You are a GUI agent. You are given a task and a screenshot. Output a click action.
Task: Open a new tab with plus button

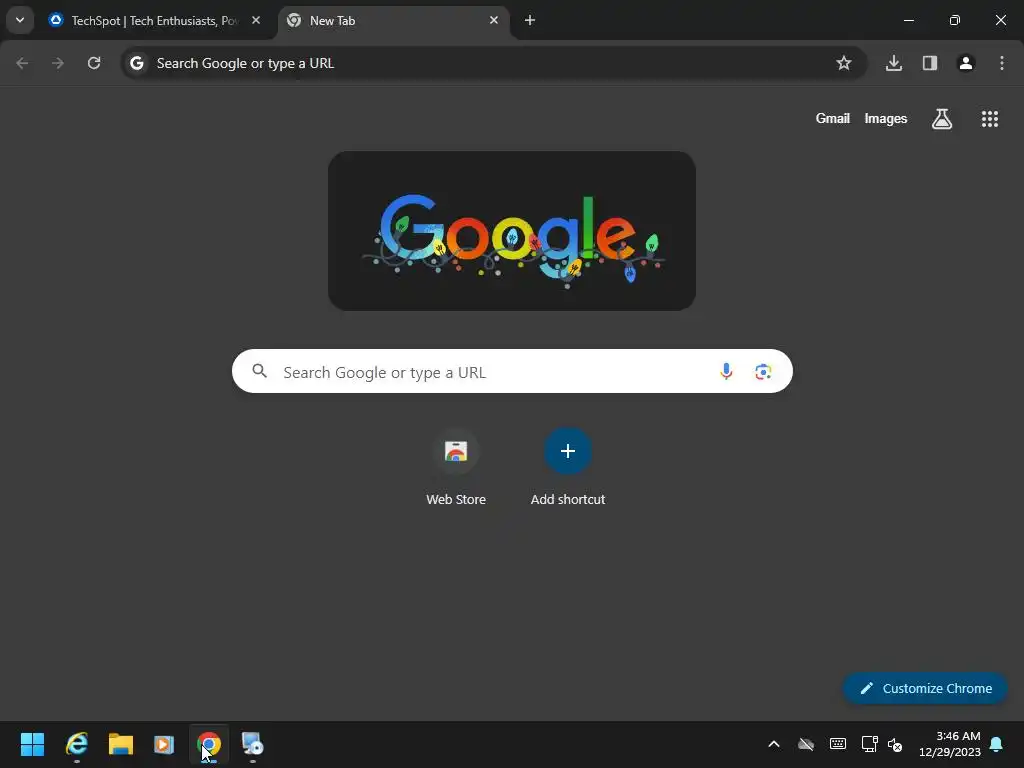tap(530, 21)
